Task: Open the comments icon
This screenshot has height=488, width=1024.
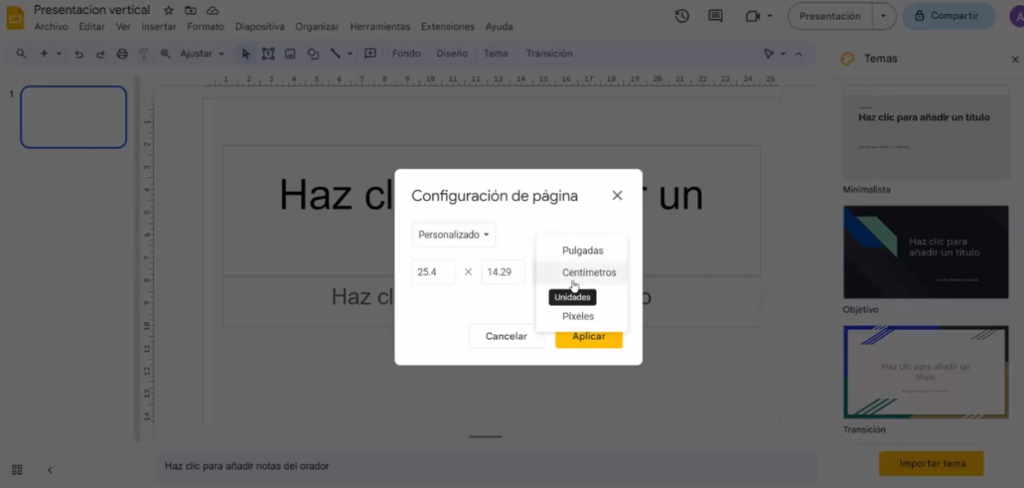Action: 715,16
